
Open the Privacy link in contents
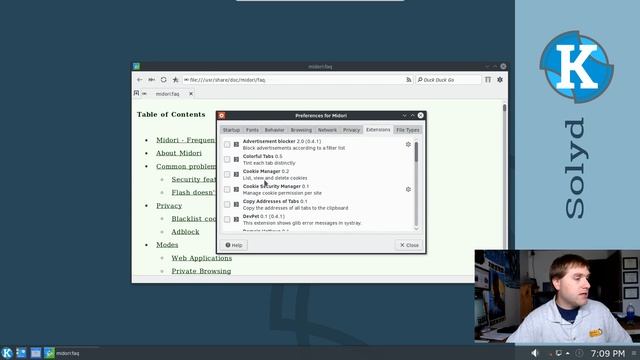coord(169,206)
